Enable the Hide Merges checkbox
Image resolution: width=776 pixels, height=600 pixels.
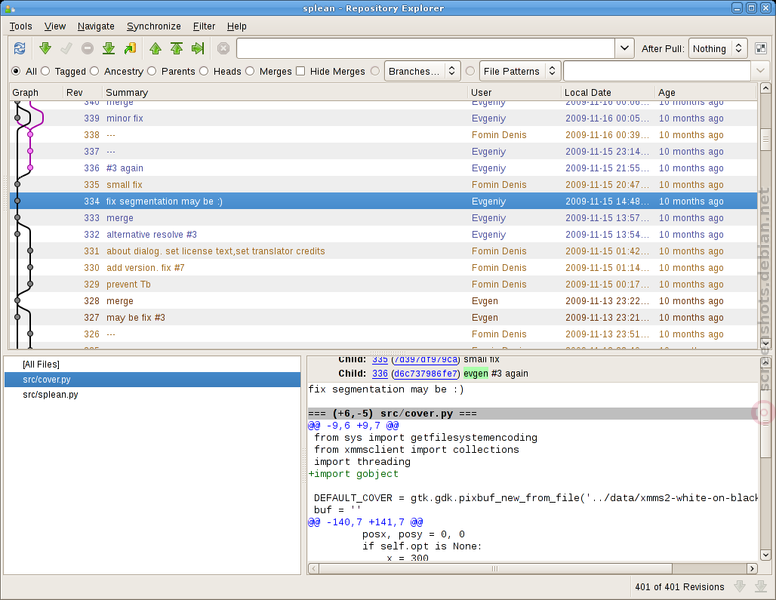300,71
